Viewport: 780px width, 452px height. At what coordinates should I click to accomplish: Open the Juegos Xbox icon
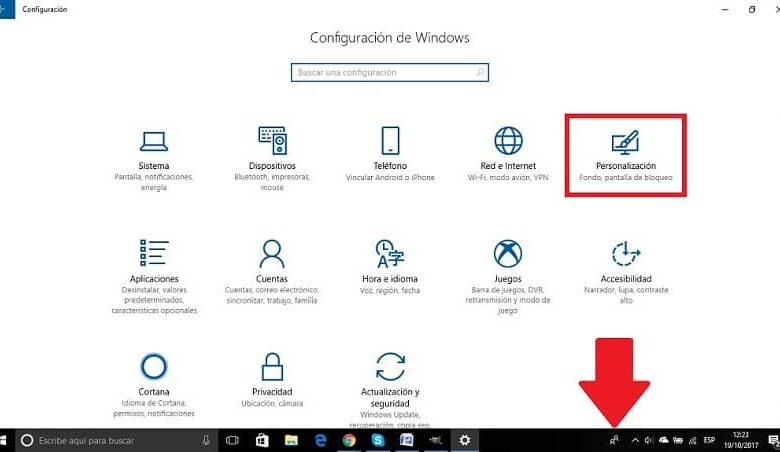[508, 254]
